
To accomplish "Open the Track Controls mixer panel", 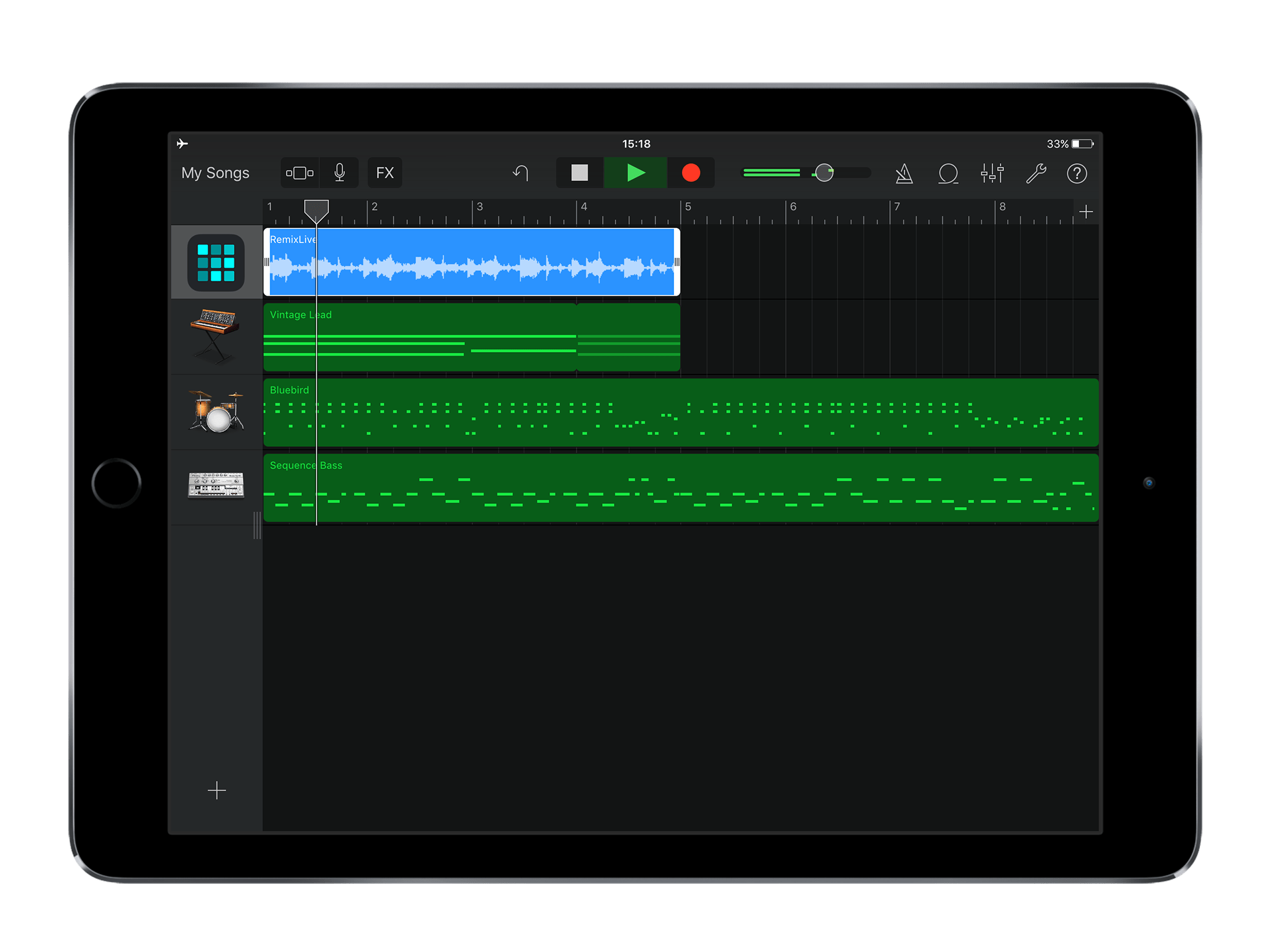I will 992,174.
